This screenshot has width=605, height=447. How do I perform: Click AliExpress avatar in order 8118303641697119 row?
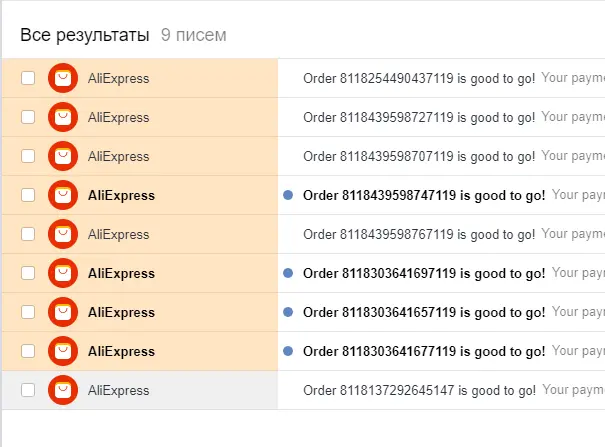tap(63, 273)
